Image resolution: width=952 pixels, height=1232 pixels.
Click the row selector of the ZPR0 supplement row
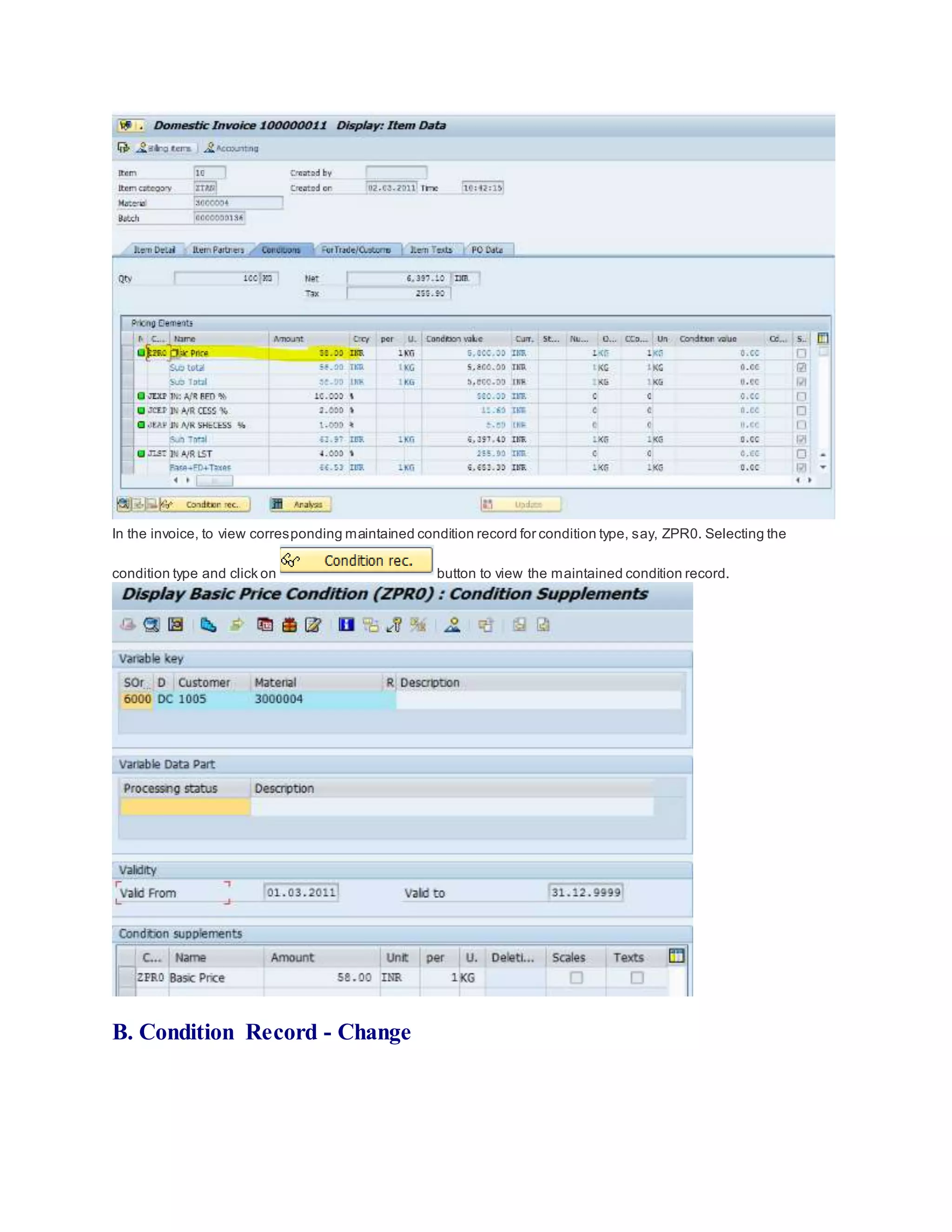tap(127, 977)
